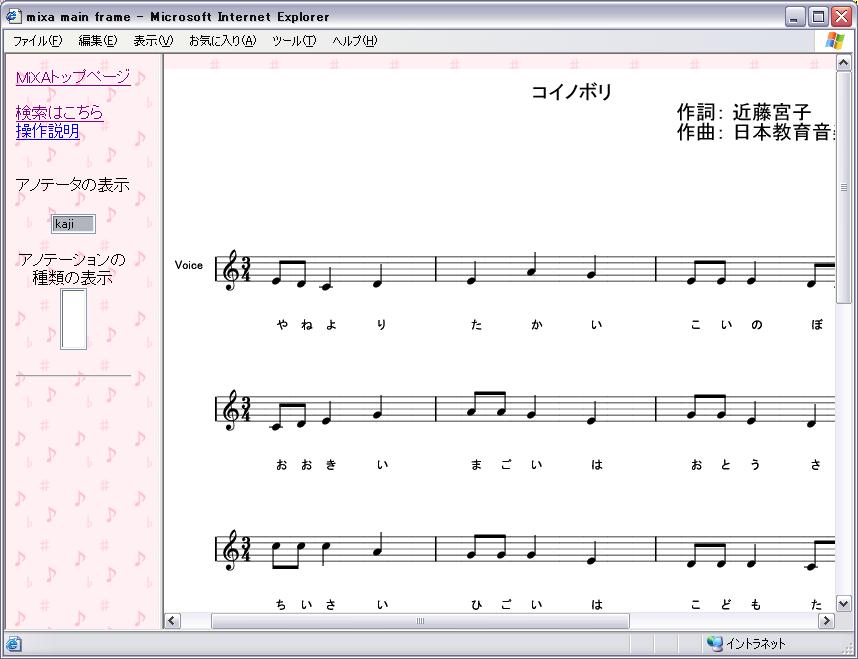Follow the MiXAトップページ link
This screenshot has width=858, height=659.
(73, 77)
